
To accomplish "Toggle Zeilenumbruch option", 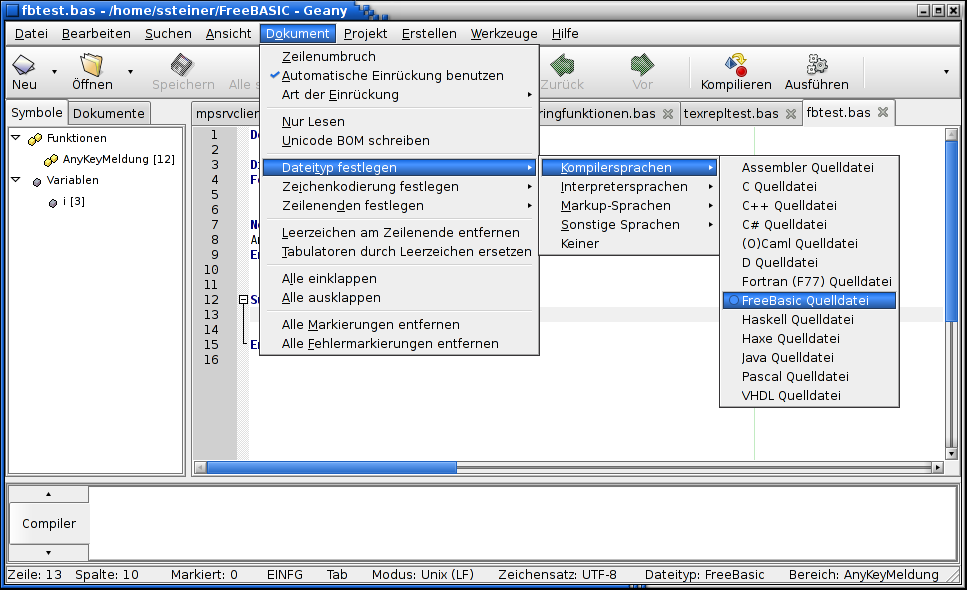I will pos(400,57).
